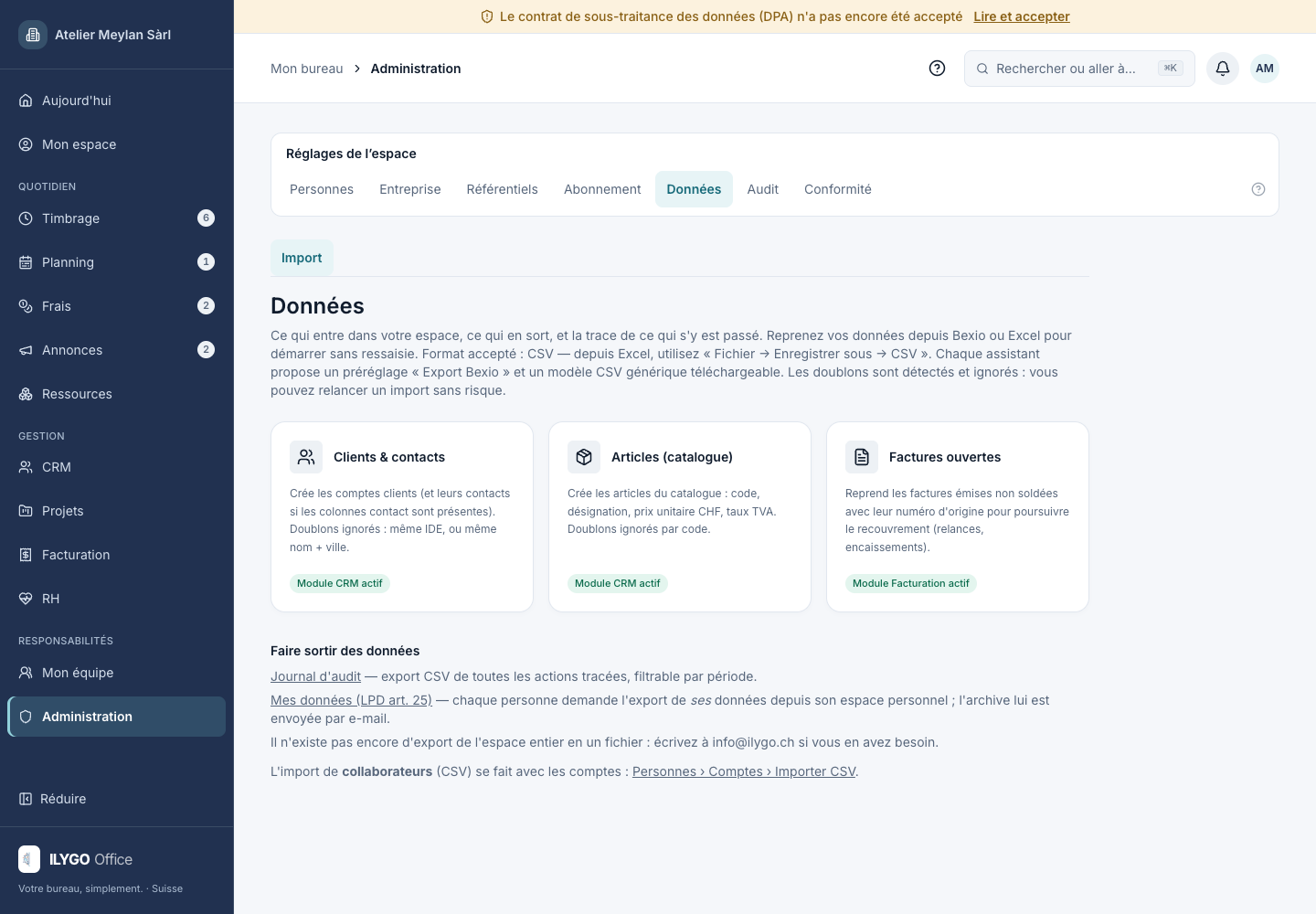Open Frais in sidebar
Screen dimensions: 1316x914
tap(117, 306)
